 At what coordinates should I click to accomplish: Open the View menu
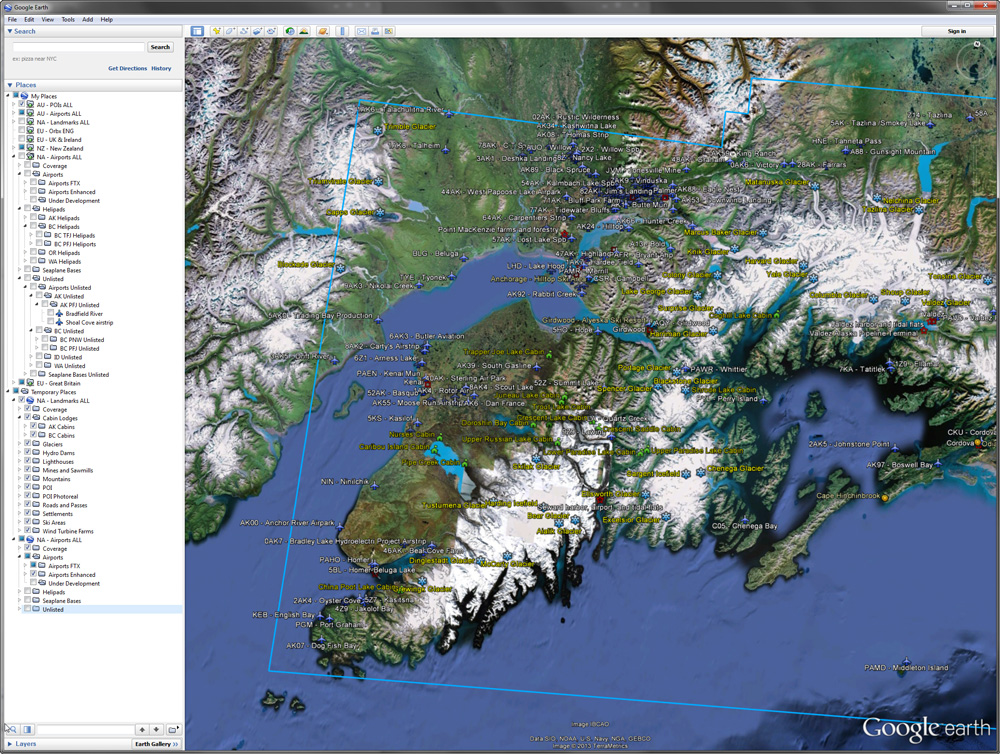[47, 19]
